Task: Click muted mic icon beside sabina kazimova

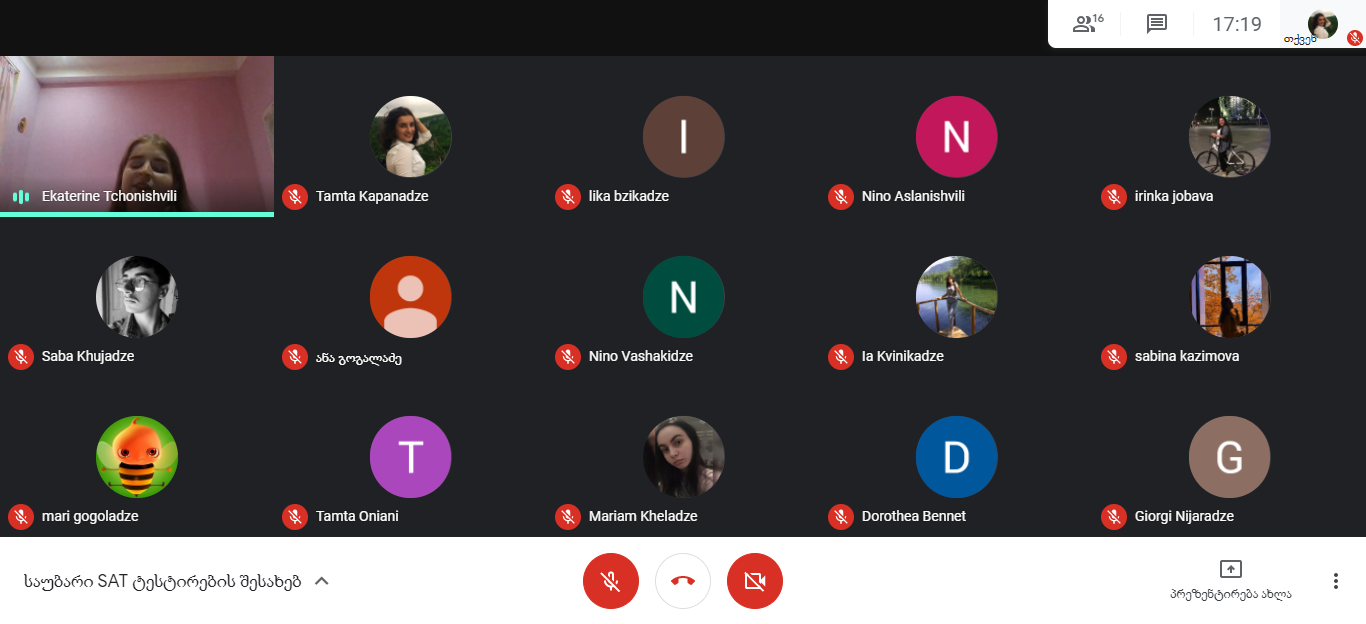Action: 1114,357
